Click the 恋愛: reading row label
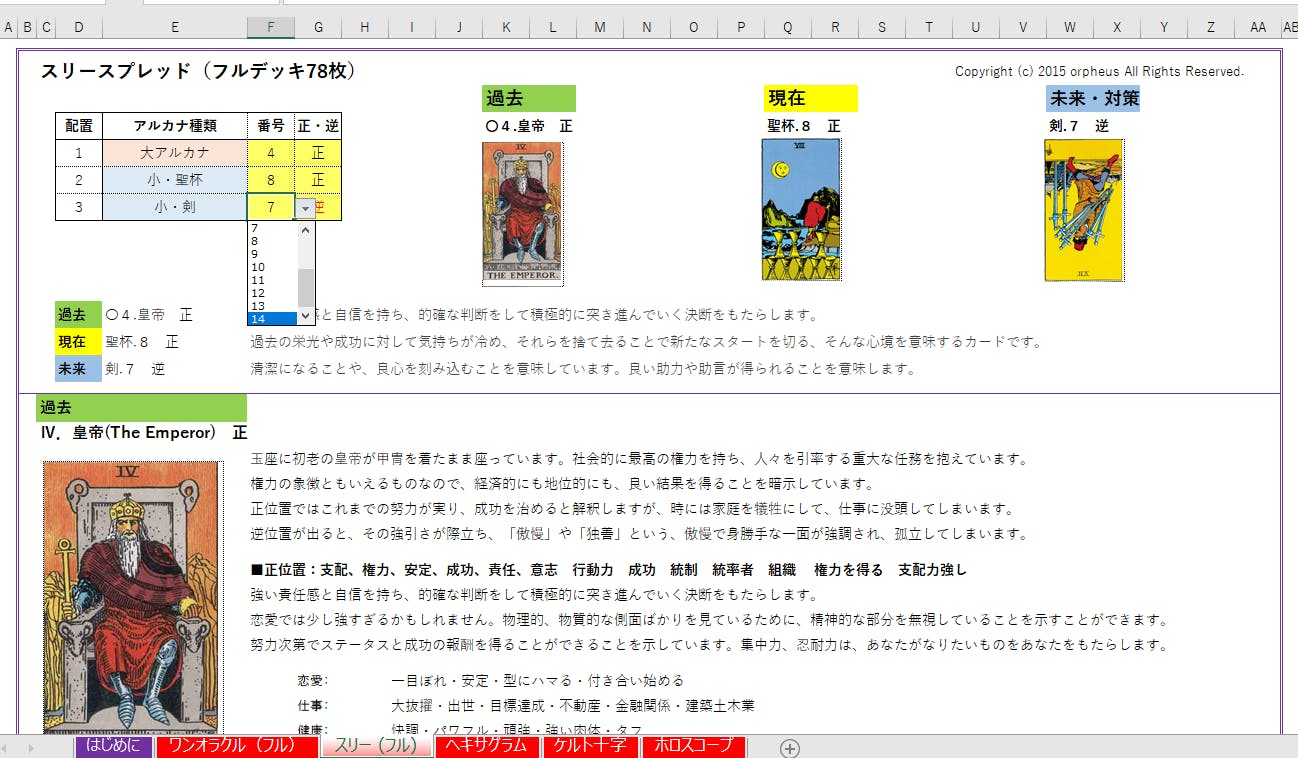The image size is (1298, 758). click(312, 681)
